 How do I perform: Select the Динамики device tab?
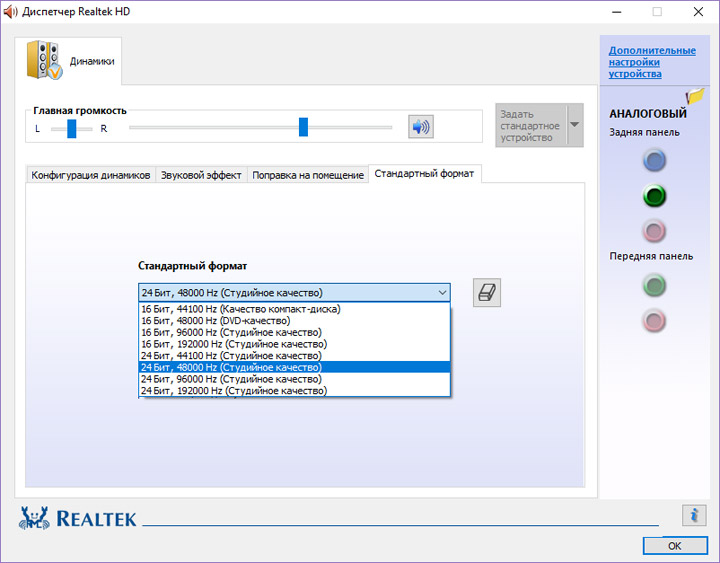(x=68, y=61)
